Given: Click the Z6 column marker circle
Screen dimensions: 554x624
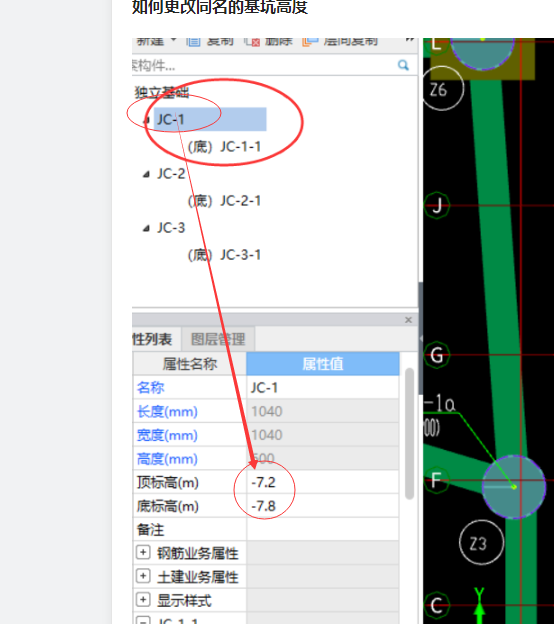Looking at the screenshot, I should 441,88.
